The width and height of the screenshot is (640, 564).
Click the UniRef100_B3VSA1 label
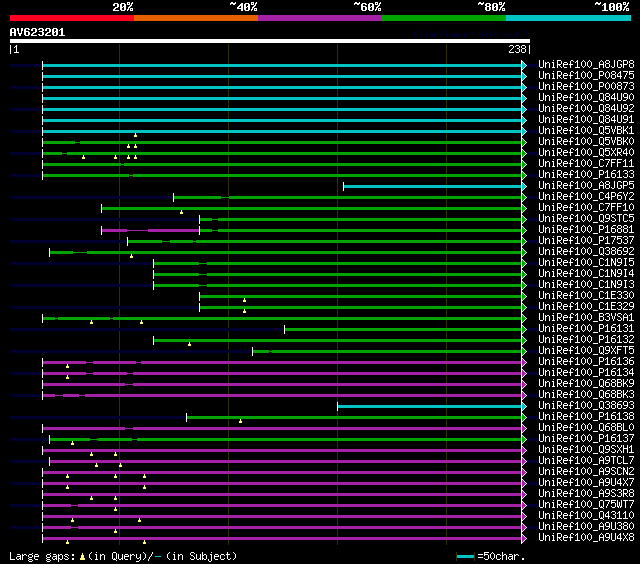[x=586, y=318]
